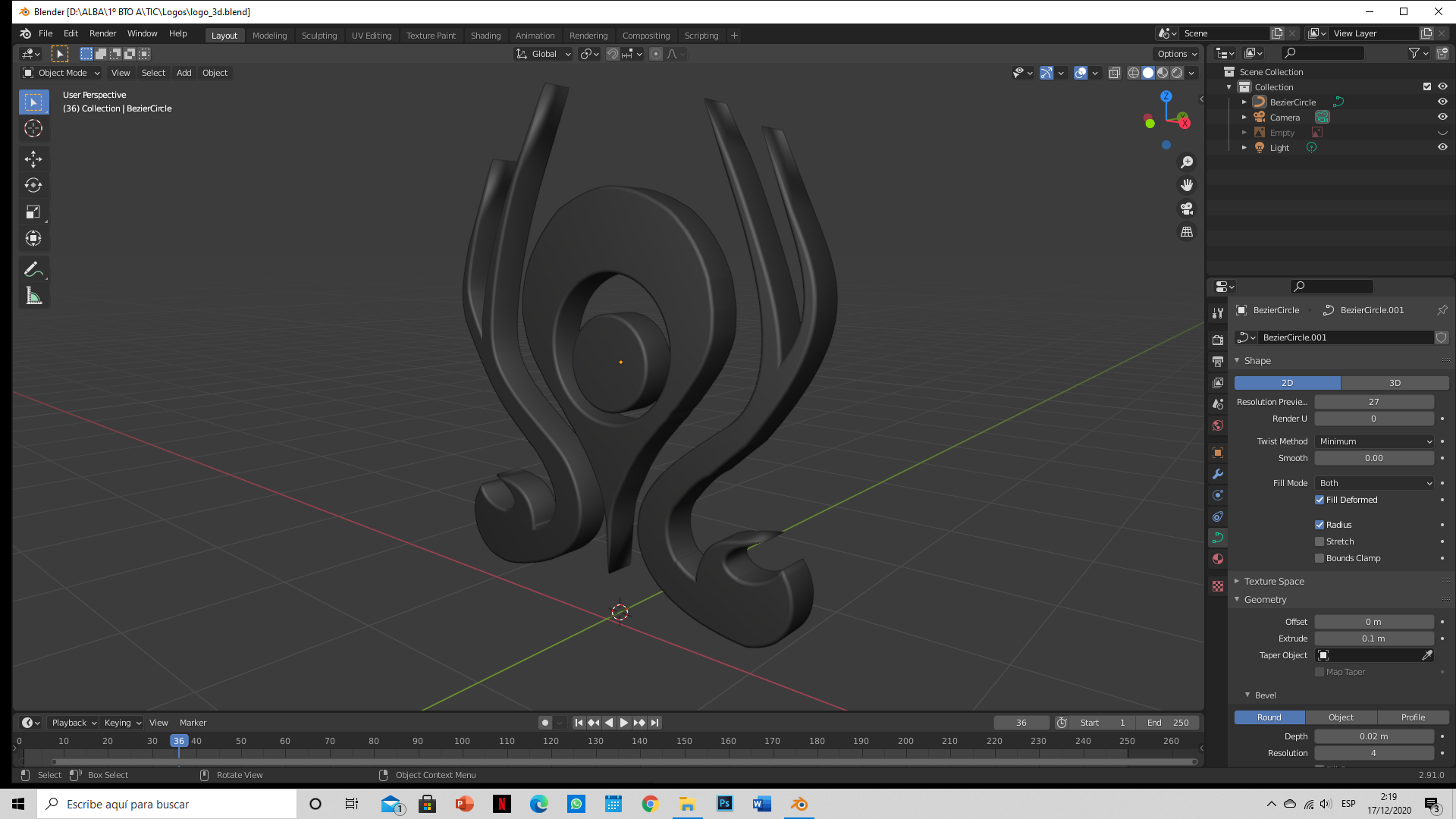Disable the Fill Deformed checkbox
This screenshot has height=819, width=1456.
[x=1319, y=500]
